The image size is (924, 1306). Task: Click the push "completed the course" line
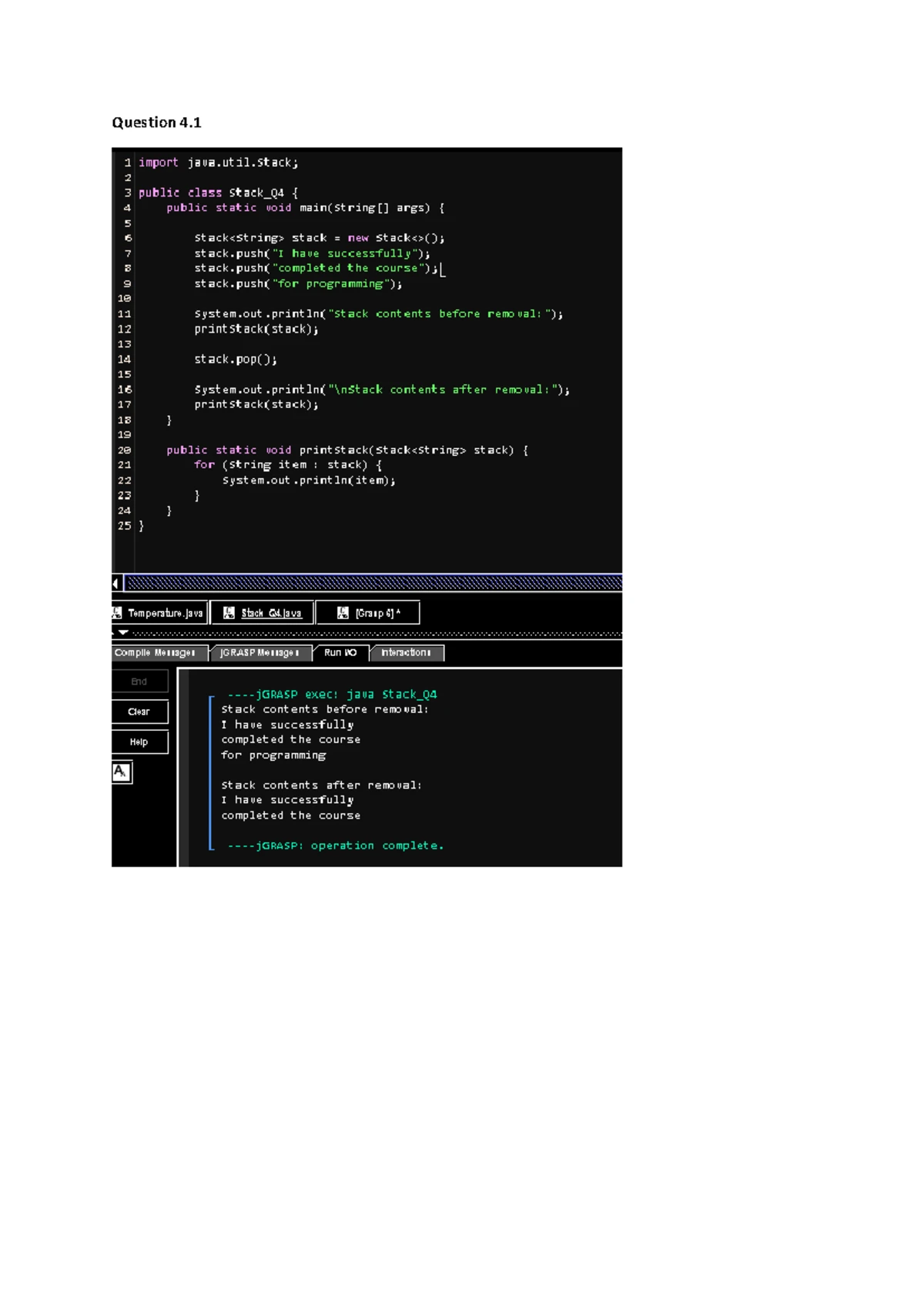(316, 268)
